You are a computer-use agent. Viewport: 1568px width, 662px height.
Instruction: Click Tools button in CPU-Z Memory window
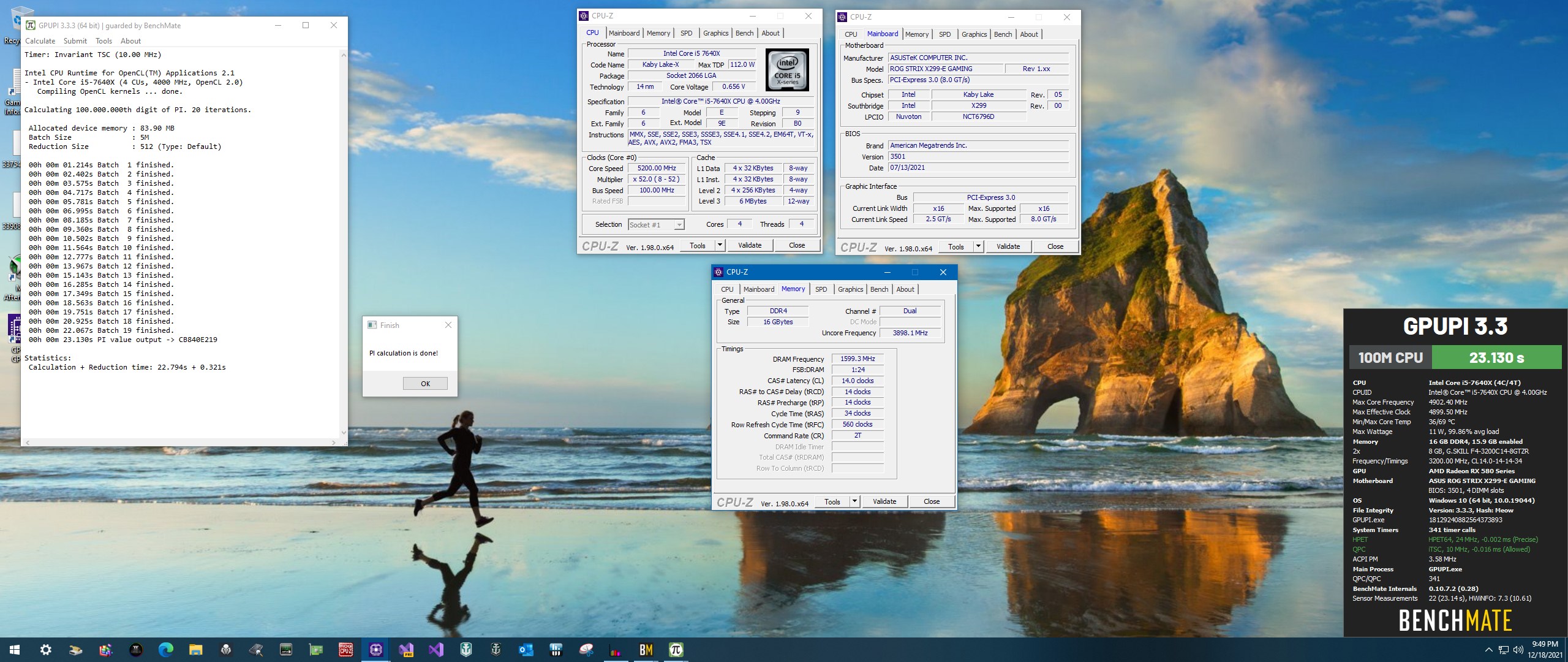[x=832, y=501]
